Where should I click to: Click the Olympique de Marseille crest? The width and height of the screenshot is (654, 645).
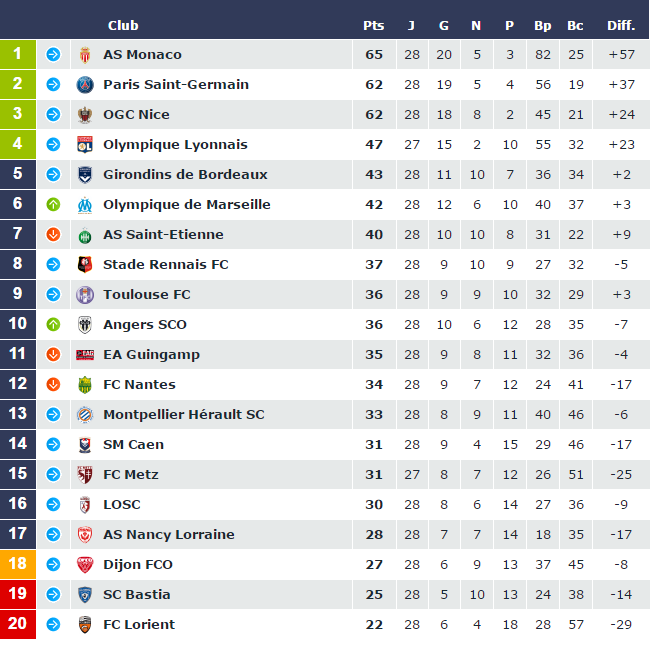tap(85, 205)
